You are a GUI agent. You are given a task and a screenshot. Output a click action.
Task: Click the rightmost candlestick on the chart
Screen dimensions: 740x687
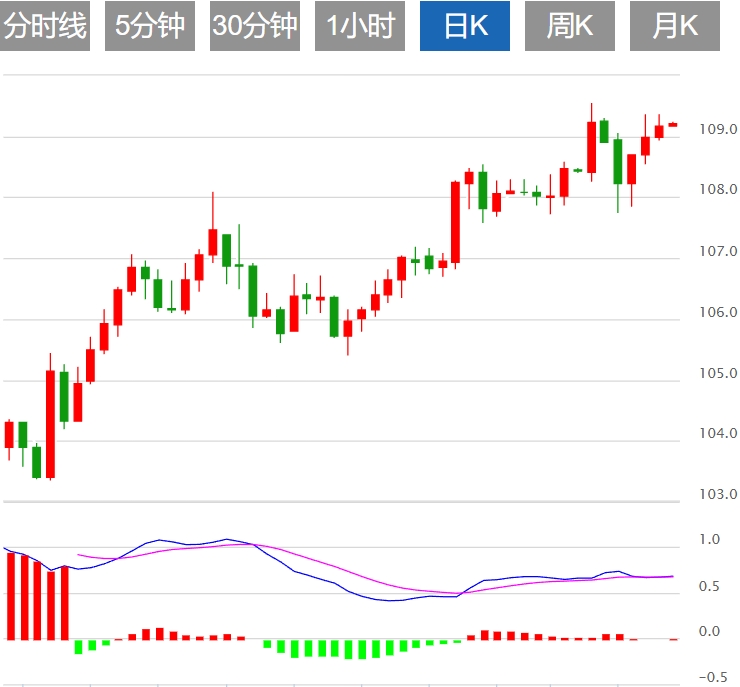[x=673, y=124]
